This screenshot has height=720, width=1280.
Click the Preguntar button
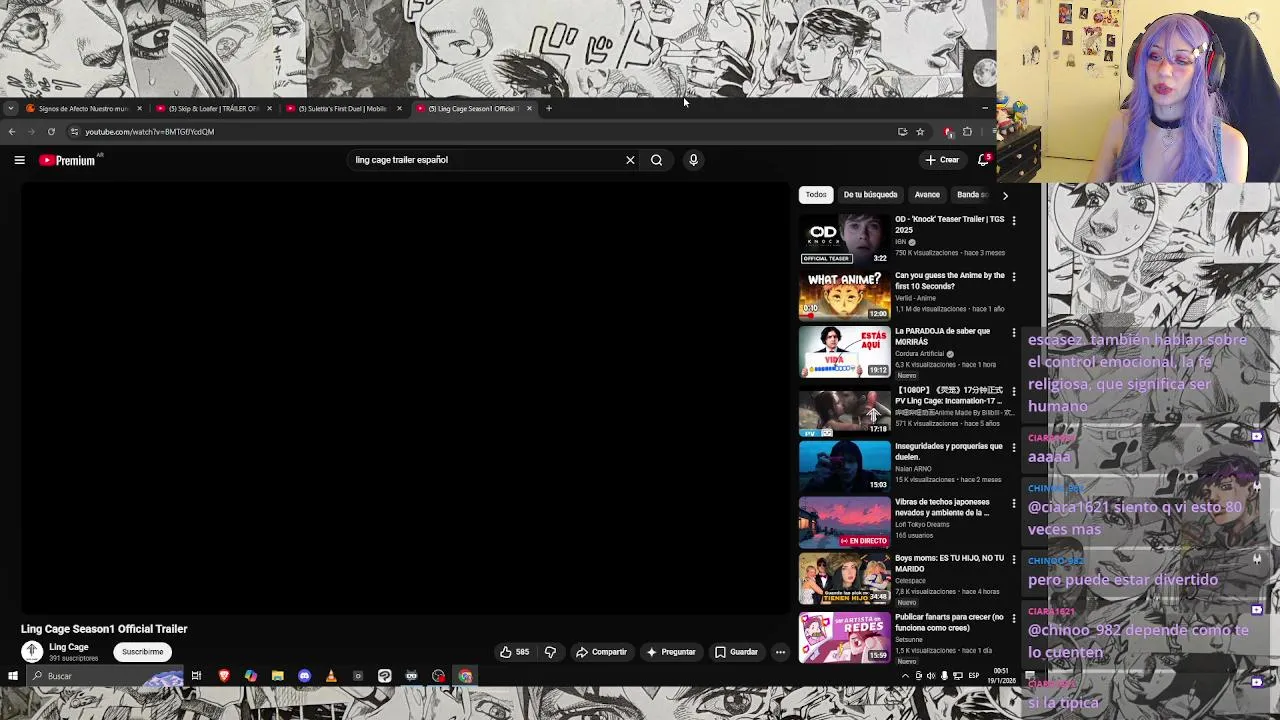[x=671, y=652]
